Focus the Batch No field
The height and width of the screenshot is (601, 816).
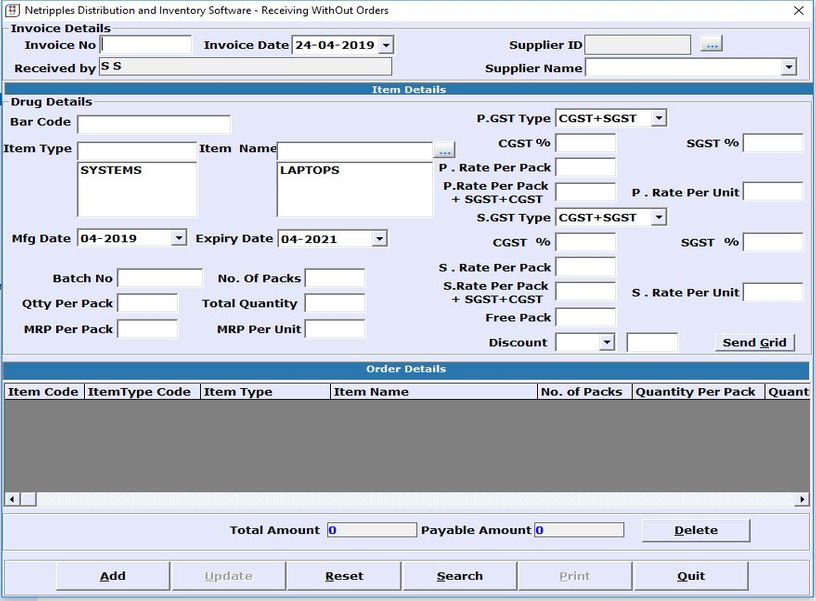coord(160,278)
